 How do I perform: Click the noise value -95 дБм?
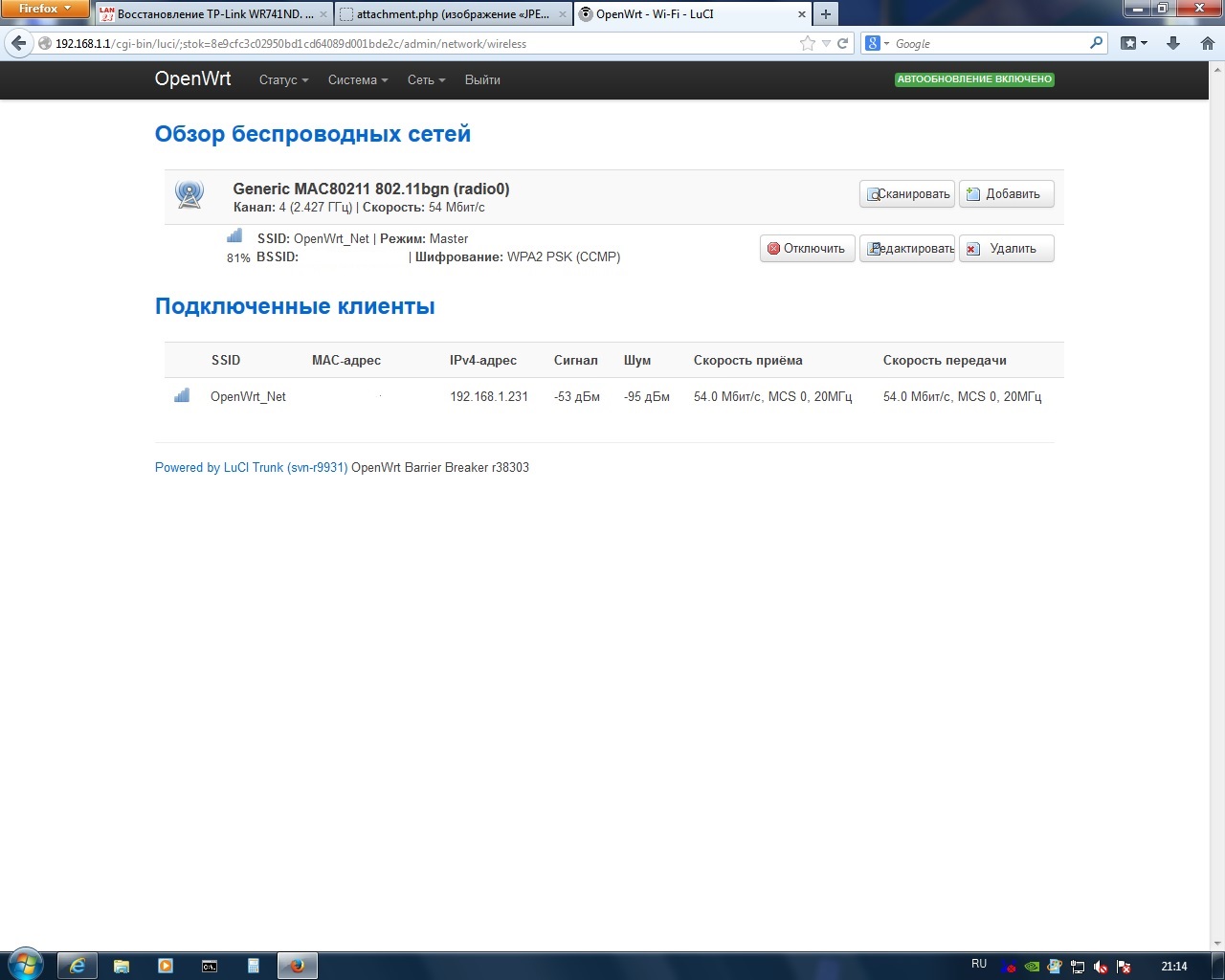pyautogui.click(x=647, y=396)
